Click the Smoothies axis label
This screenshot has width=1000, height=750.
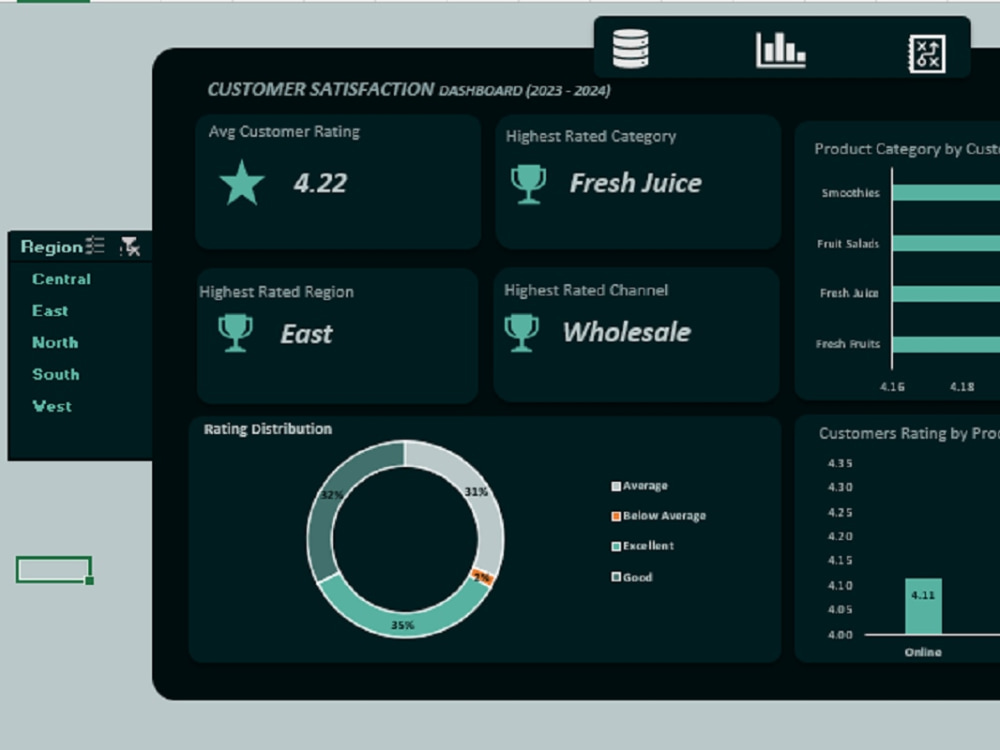point(850,193)
